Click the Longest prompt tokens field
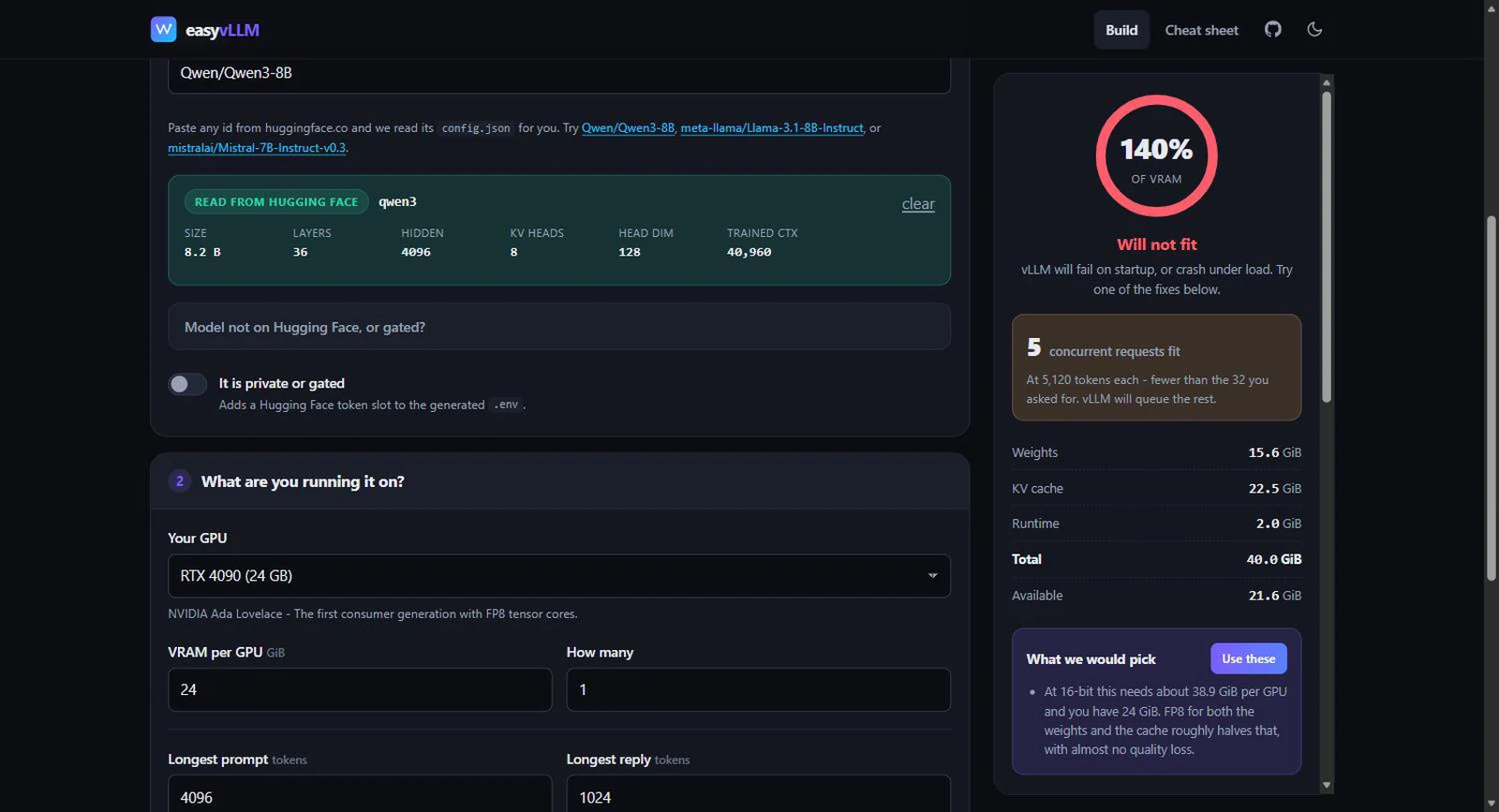 tap(360, 794)
